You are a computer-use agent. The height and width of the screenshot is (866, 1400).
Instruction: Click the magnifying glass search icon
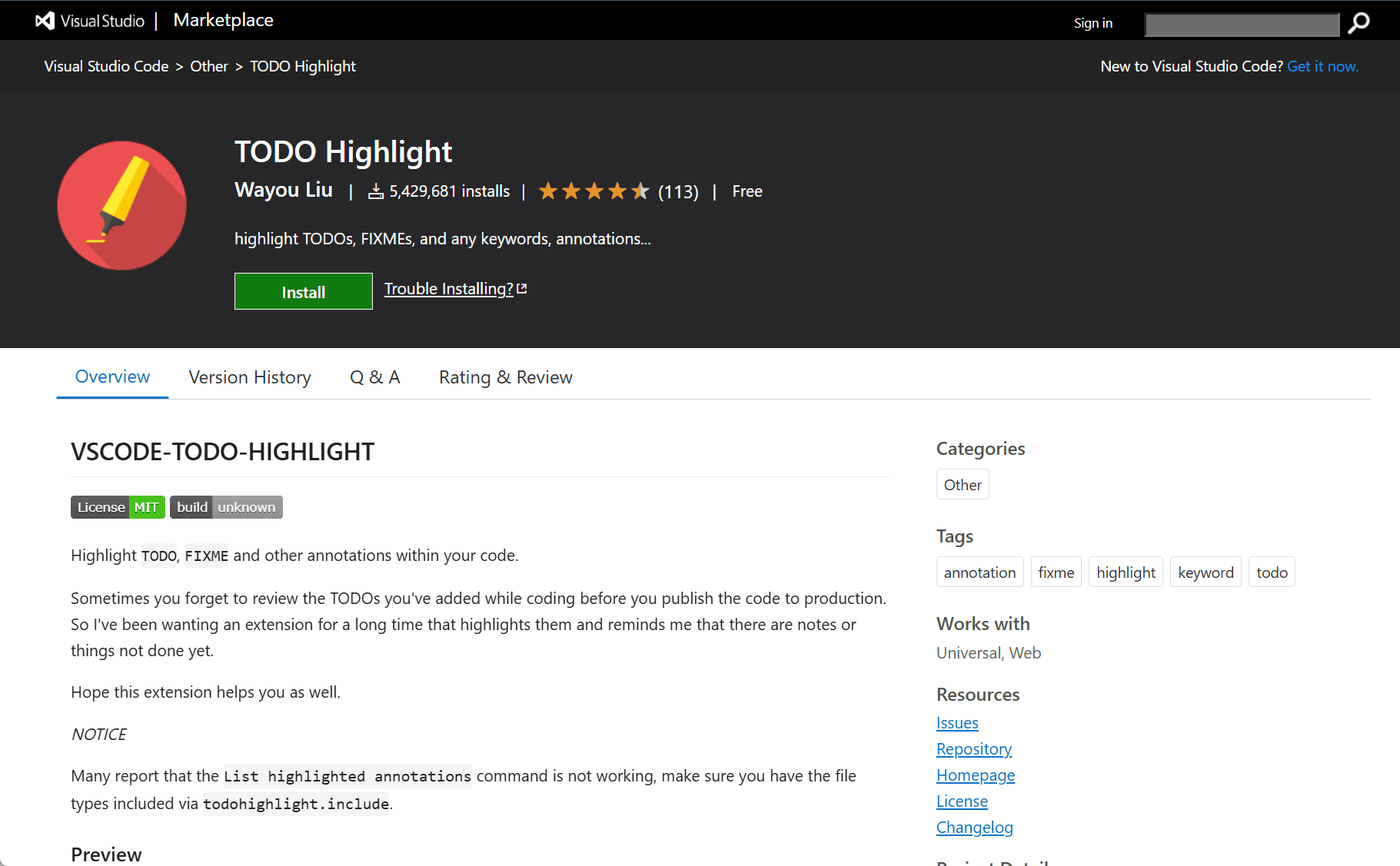1358,23
